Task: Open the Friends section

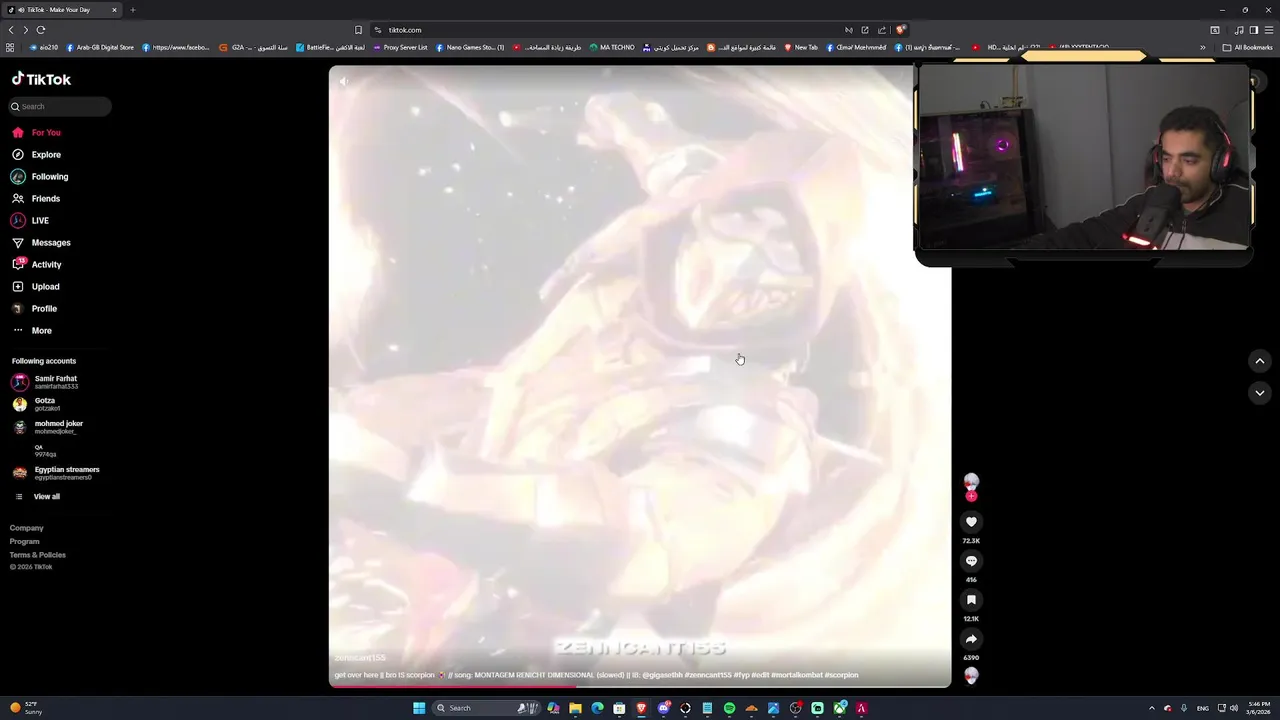Action: click(36, 198)
